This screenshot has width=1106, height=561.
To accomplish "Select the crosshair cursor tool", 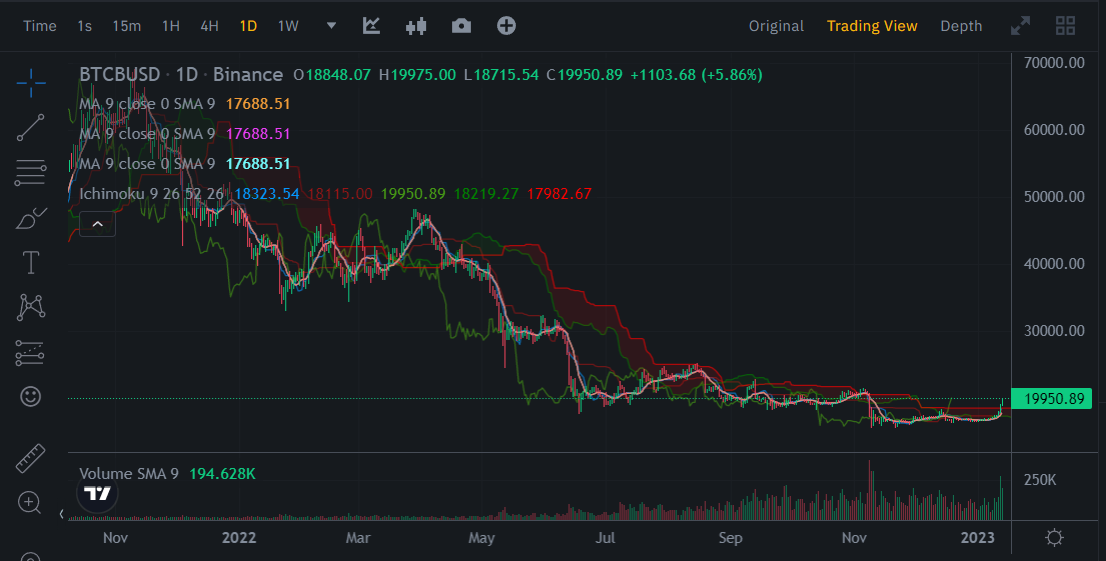I will tap(31, 83).
